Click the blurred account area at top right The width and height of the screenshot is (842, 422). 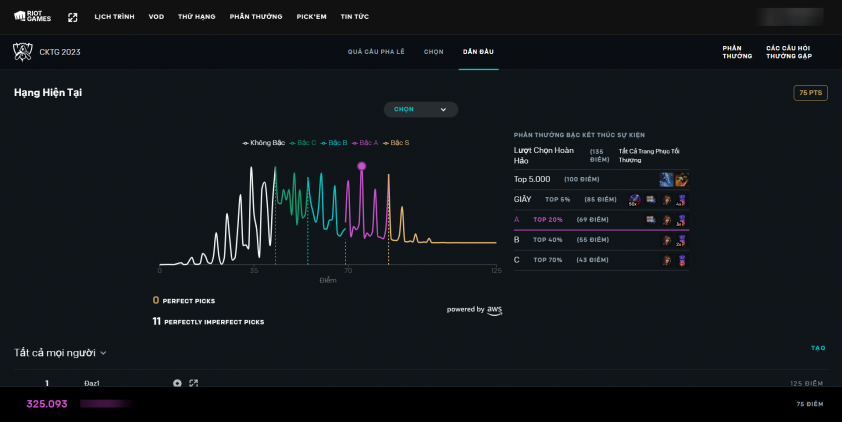(x=789, y=17)
